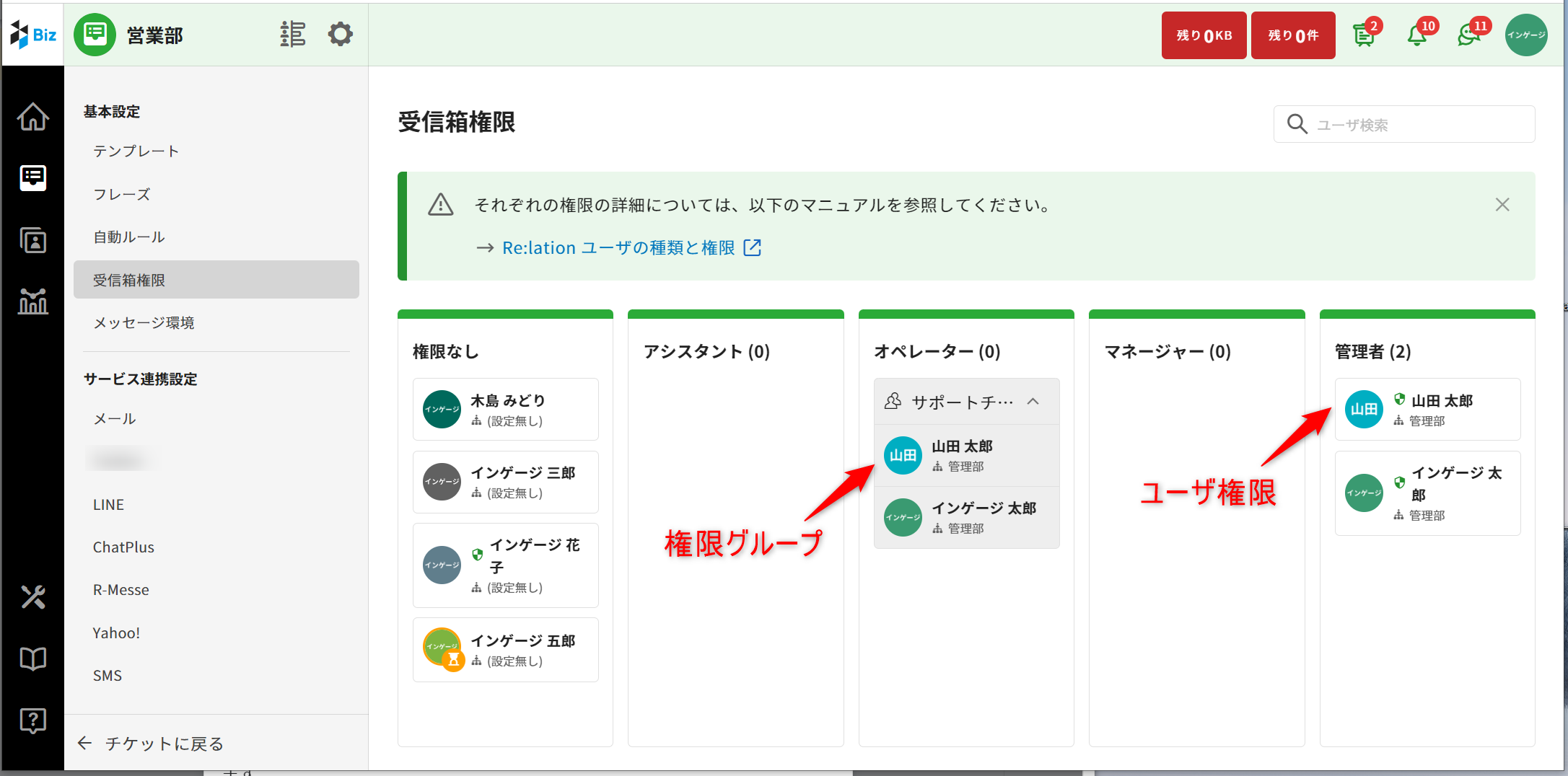Dismiss the manual information banner

pyautogui.click(x=1502, y=205)
